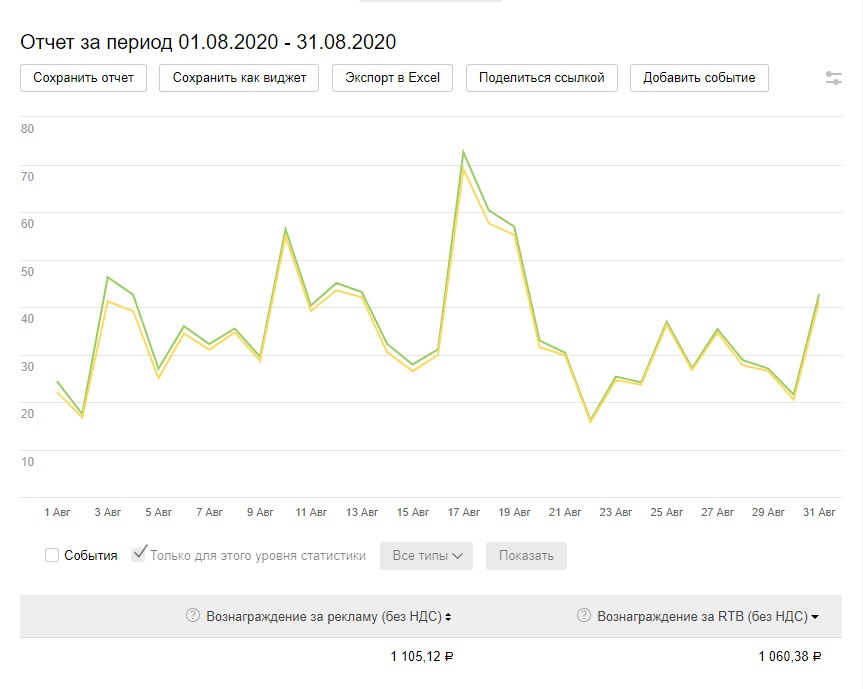Image resolution: width=863 pixels, height=689 pixels.
Task: Click report period title heading
Action: [x=208, y=41]
